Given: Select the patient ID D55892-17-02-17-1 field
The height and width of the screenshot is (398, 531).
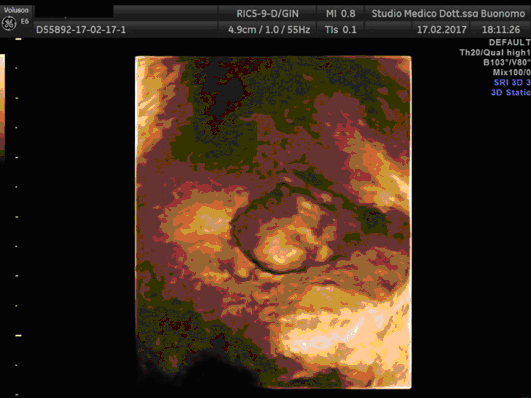Looking at the screenshot, I should click(81, 30).
